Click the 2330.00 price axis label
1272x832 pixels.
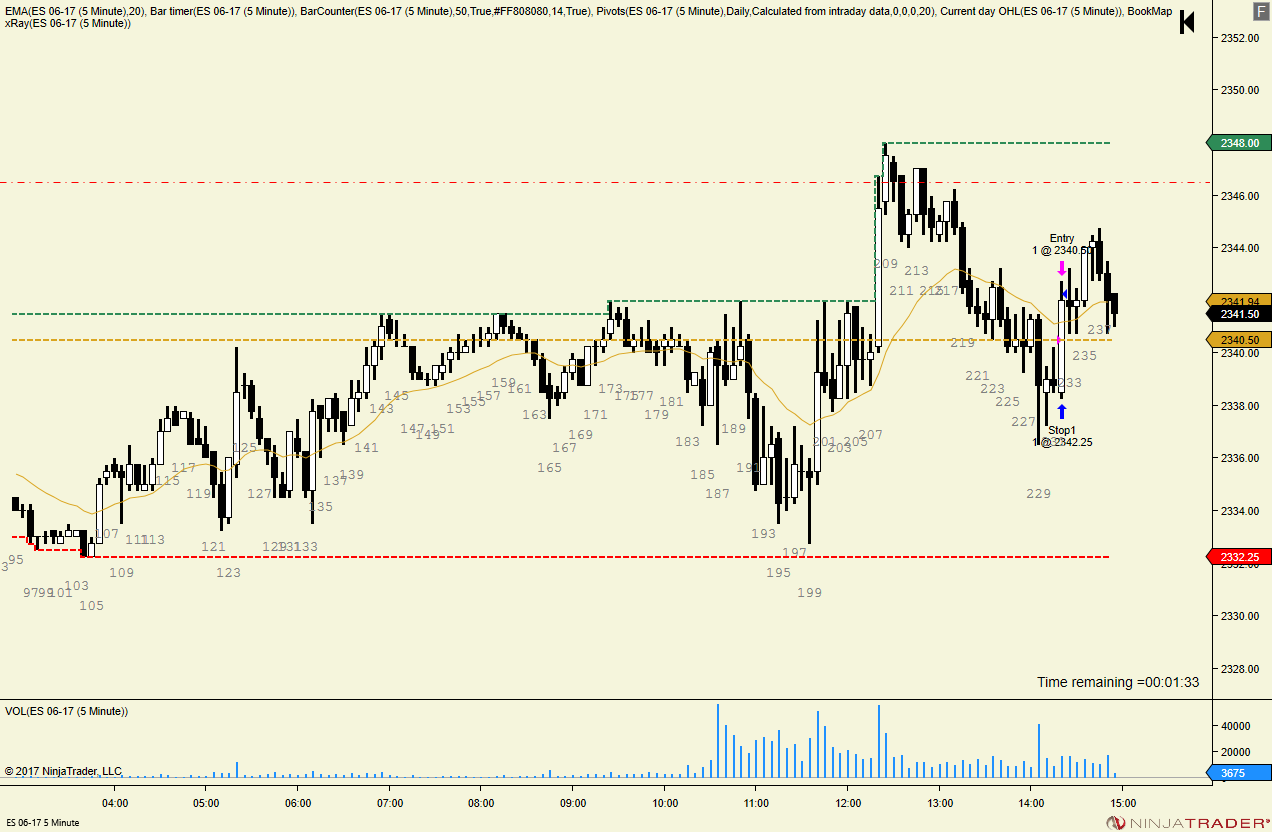(x=1240, y=616)
